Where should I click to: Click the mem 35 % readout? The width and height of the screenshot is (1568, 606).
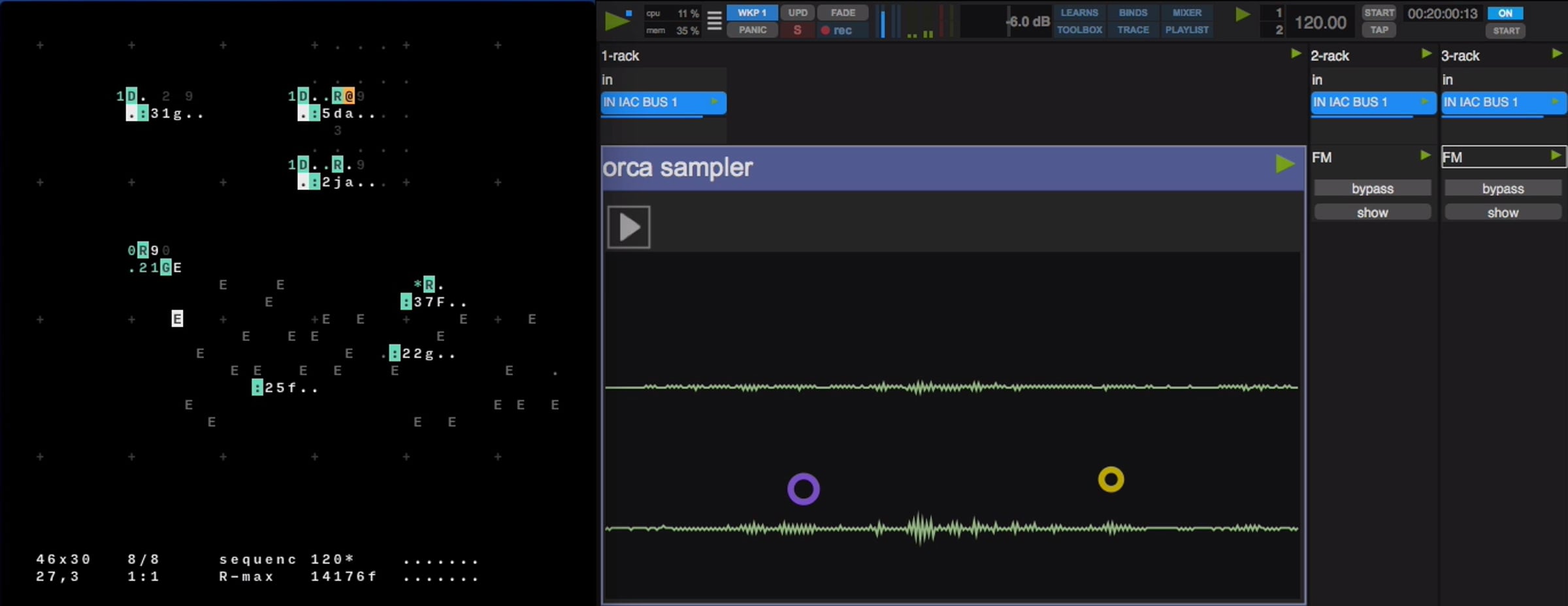coord(672,30)
